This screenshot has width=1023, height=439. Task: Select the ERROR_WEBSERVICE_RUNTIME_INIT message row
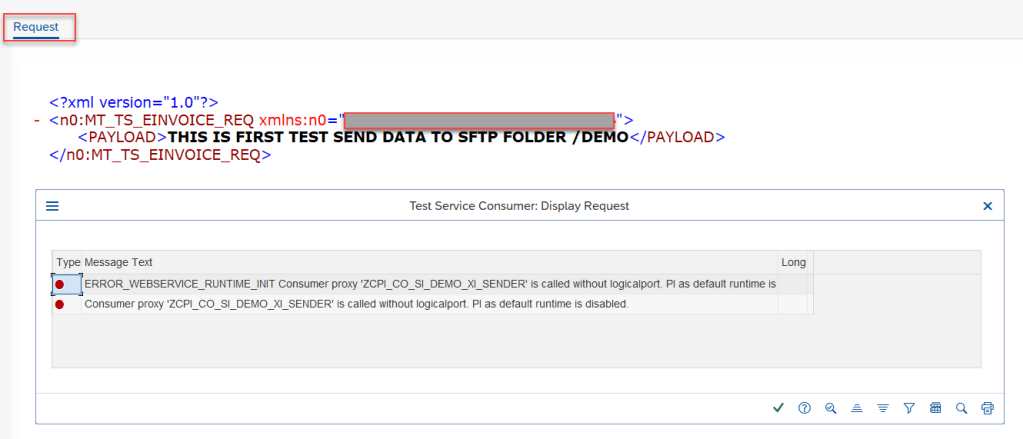(x=430, y=285)
